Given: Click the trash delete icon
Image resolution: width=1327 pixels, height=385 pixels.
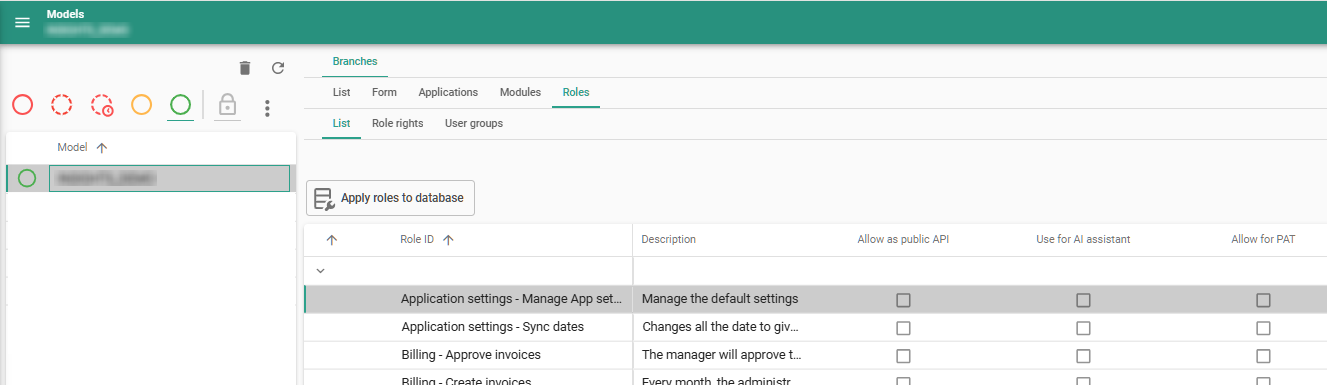Looking at the screenshot, I should pyautogui.click(x=245, y=68).
